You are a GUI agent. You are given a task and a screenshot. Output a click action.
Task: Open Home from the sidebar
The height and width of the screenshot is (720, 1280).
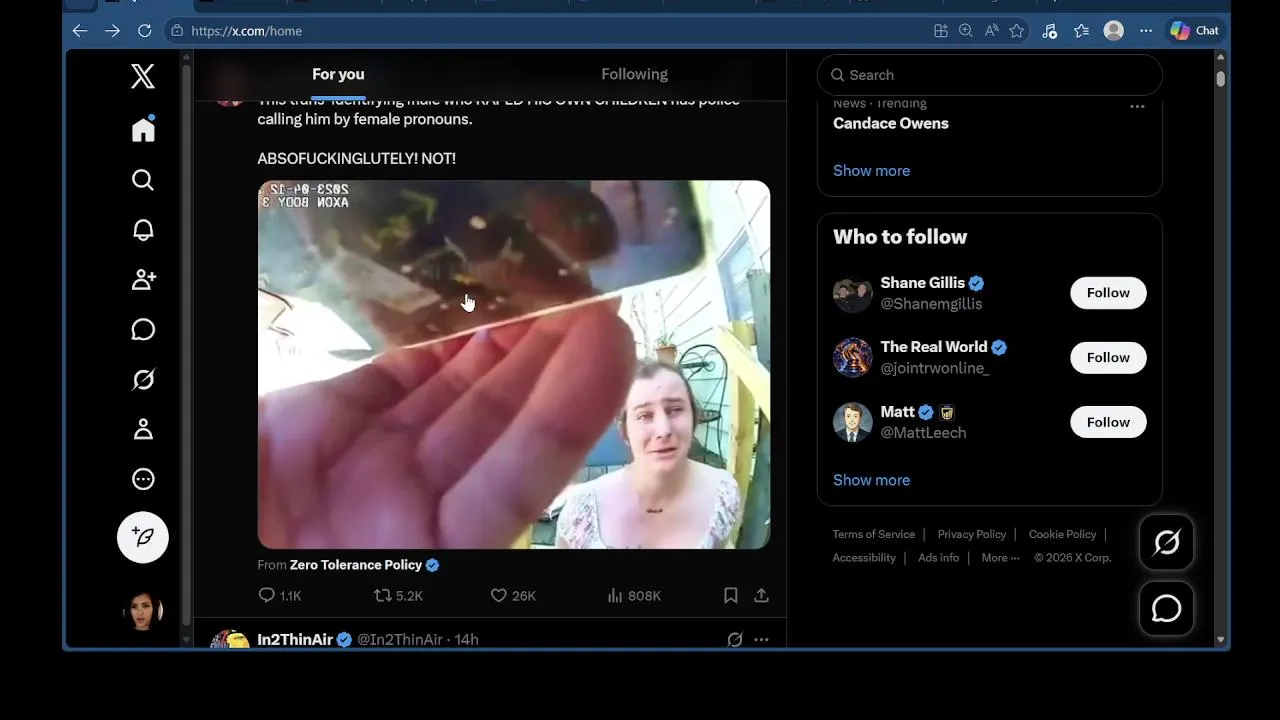pyautogui.click(x=143, y=129)
